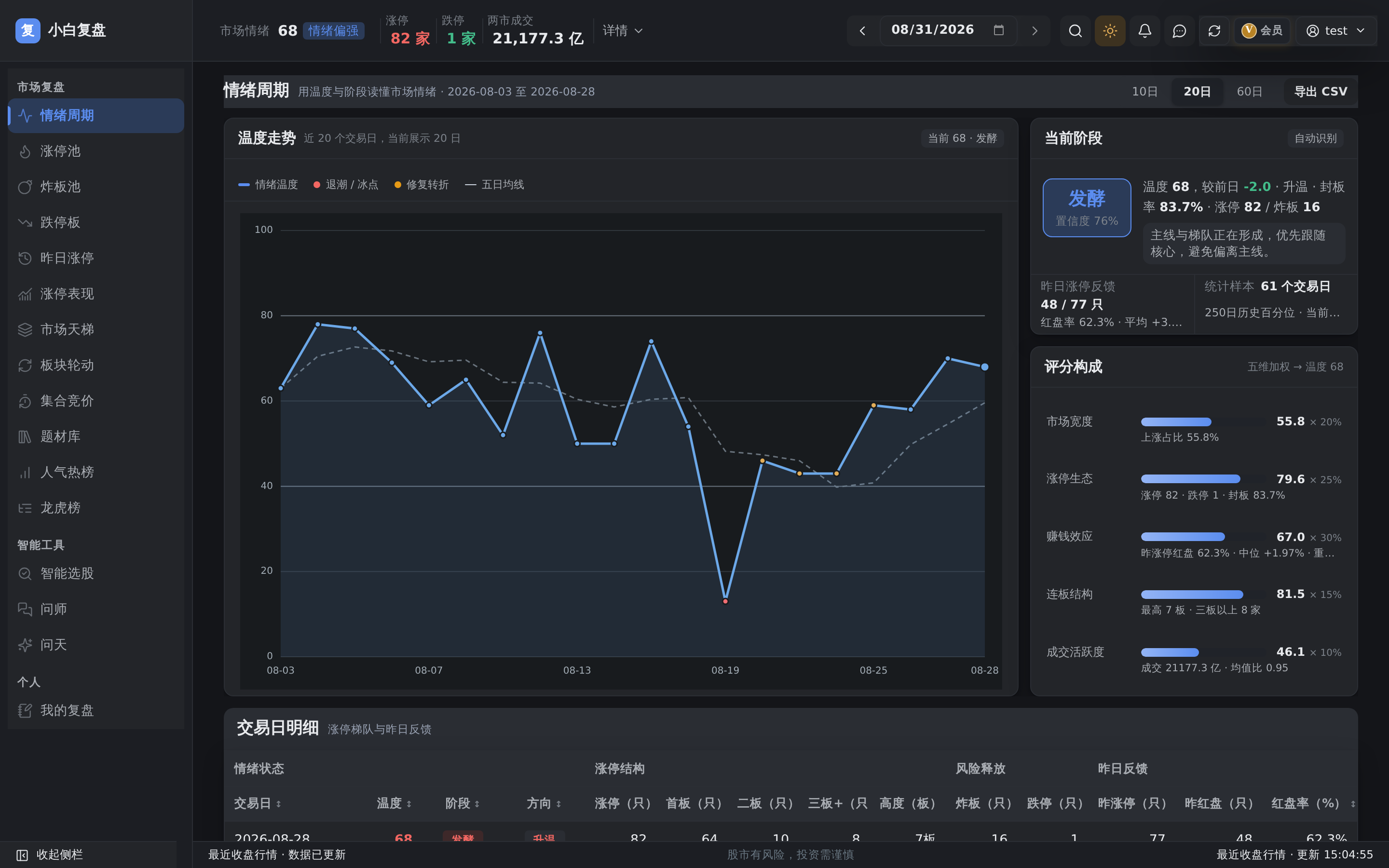Toggle 五日均线 legend series
This screenshot has height=868, width=1389.
494,184
